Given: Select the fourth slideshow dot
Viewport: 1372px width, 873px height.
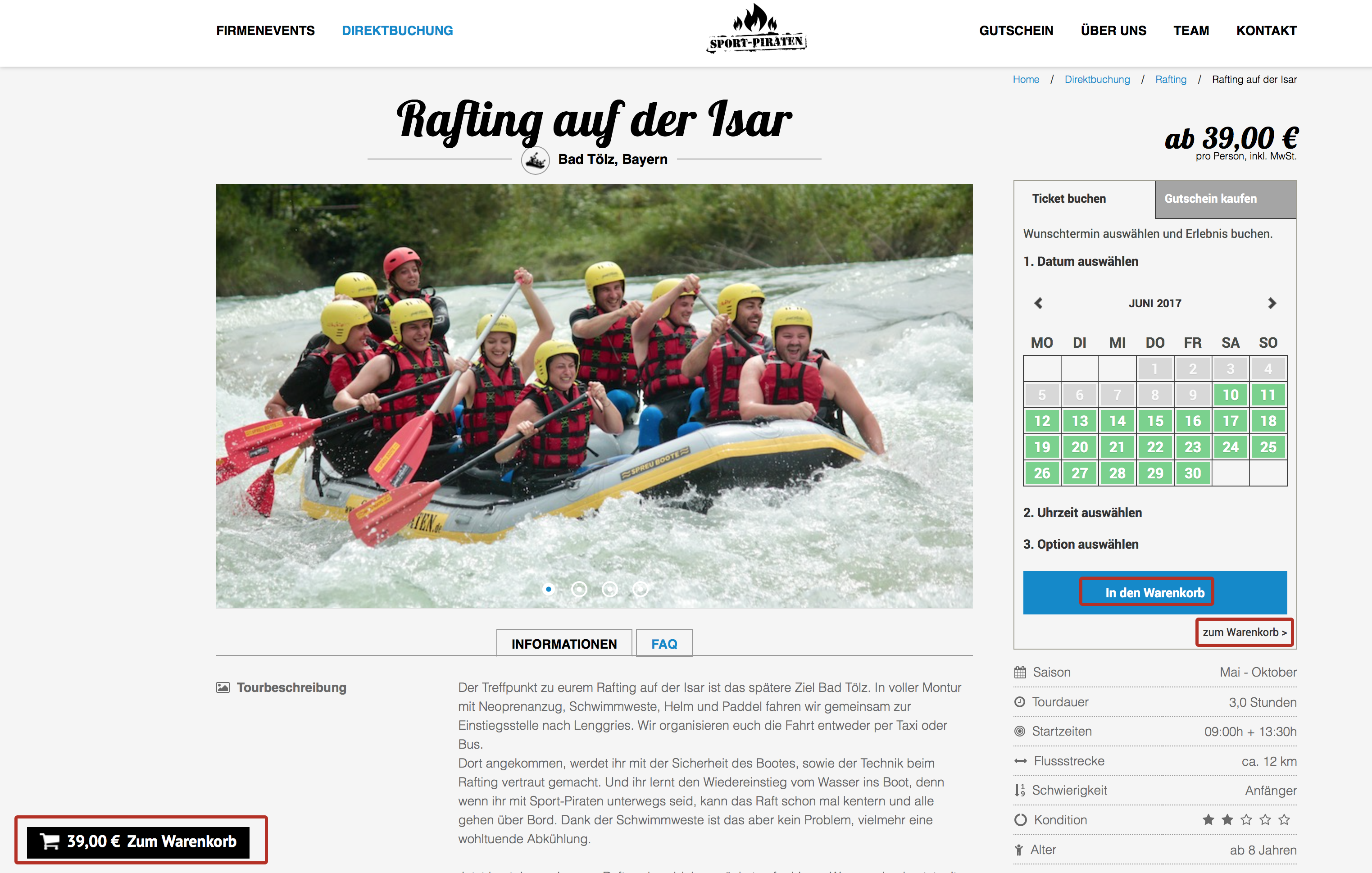Looking at the screenshot, I should [x=641, y=589].
